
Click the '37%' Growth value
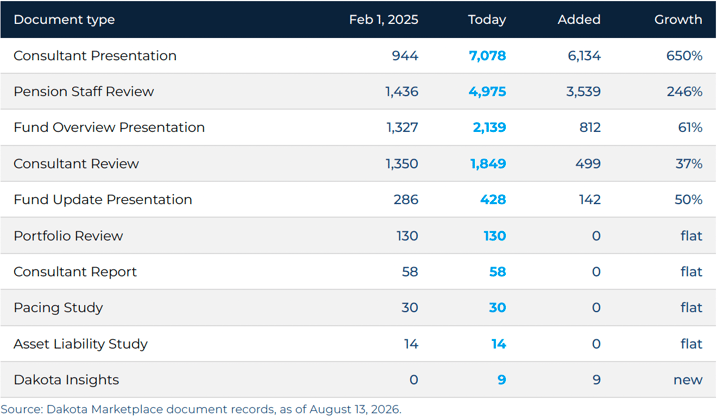[689, 164]
